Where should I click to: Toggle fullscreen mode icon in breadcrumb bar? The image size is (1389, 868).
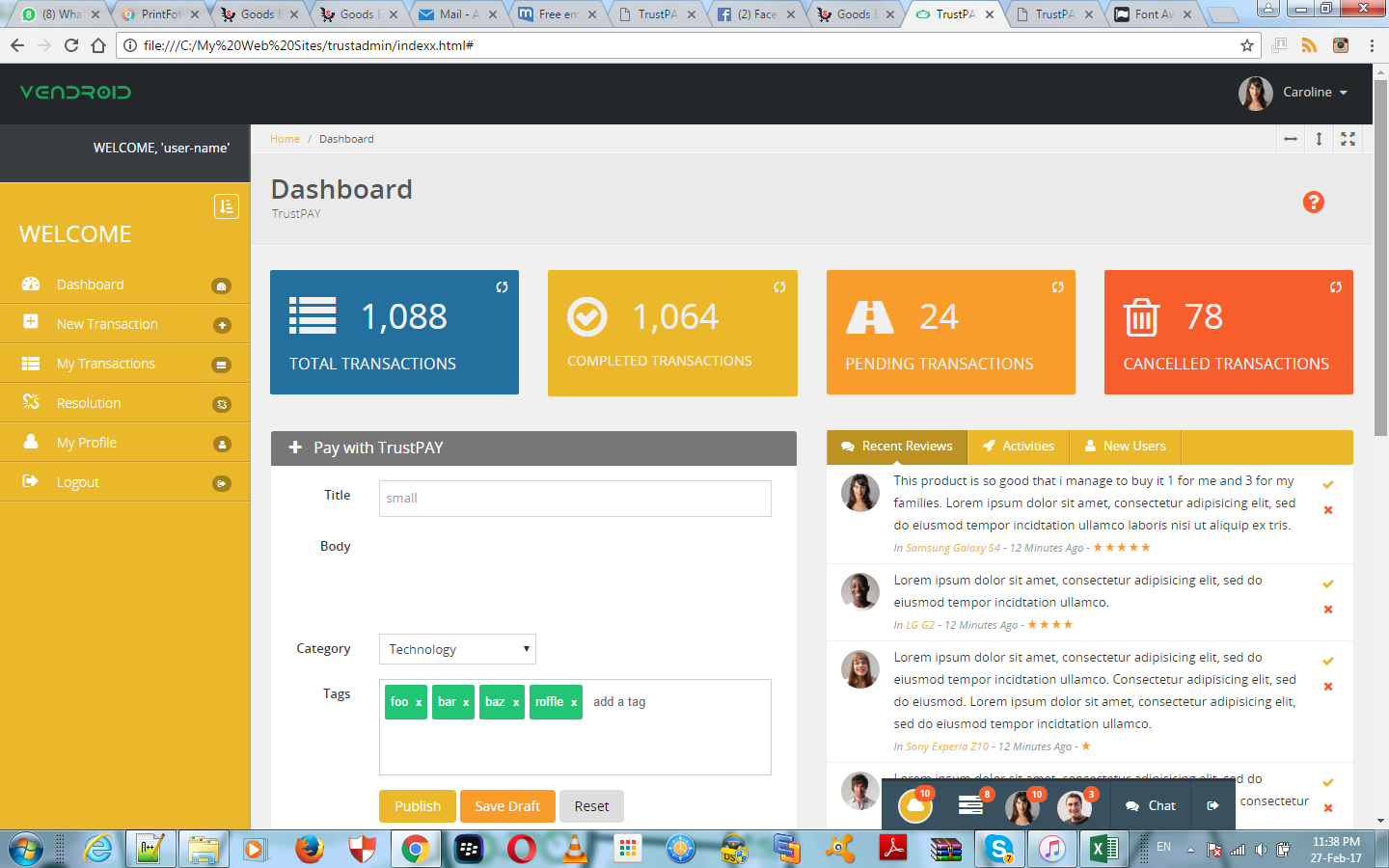pos(1348,139)
